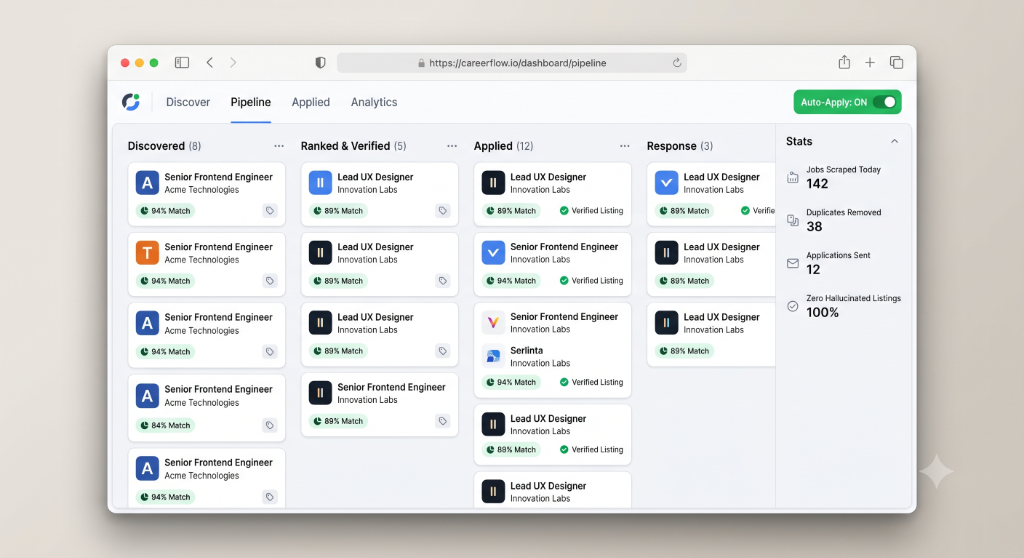Screen dimensions: 1024x558
Task: Open the Applied tab in navigation
Action: [311, 102]
